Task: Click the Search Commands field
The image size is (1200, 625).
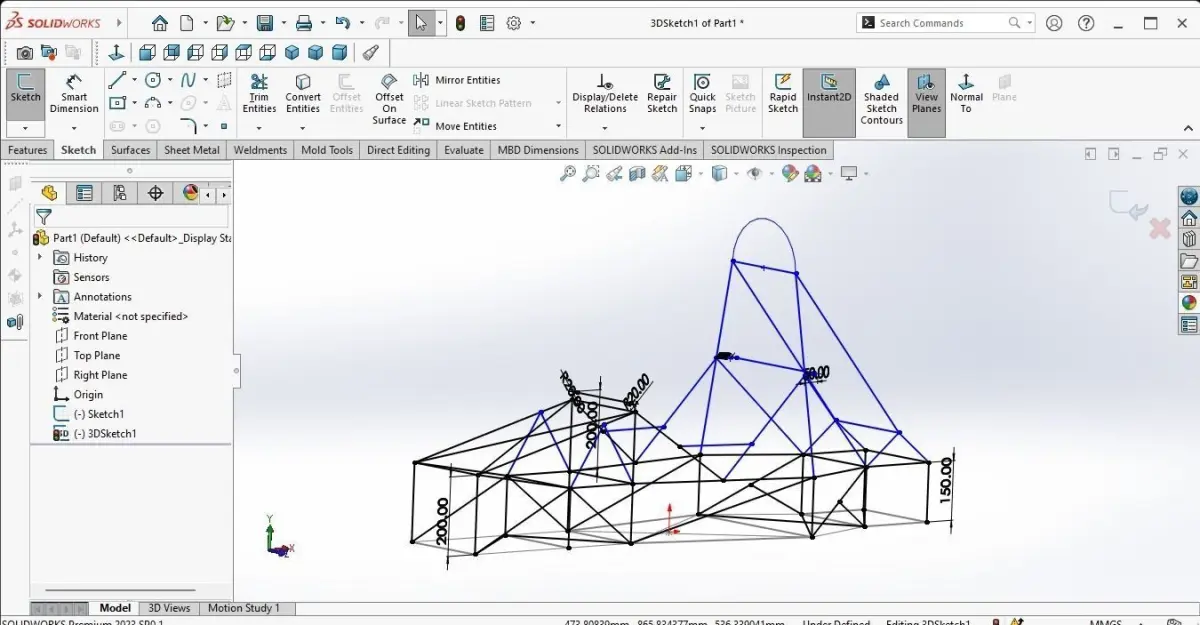Action: click(x=945, y=23)
